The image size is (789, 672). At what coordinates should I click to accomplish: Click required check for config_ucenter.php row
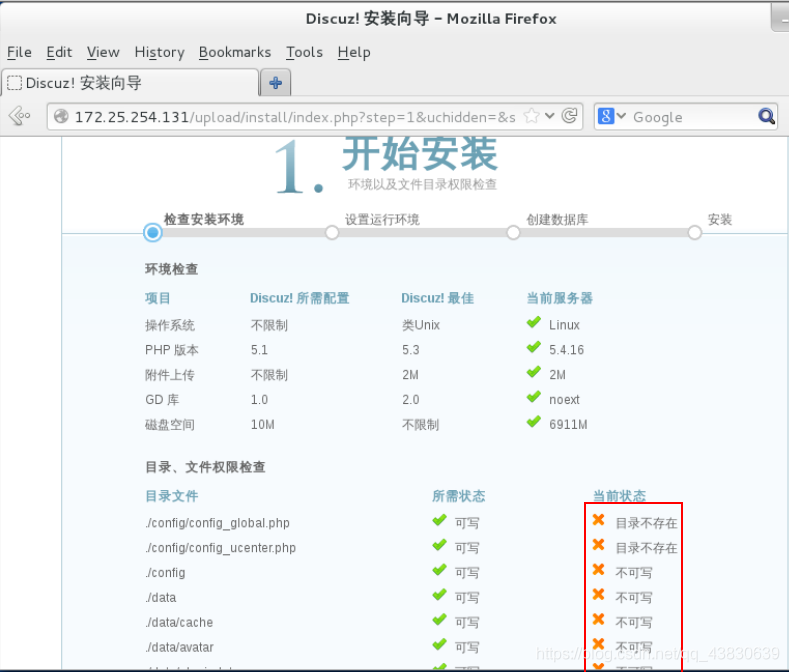(439, 545)
